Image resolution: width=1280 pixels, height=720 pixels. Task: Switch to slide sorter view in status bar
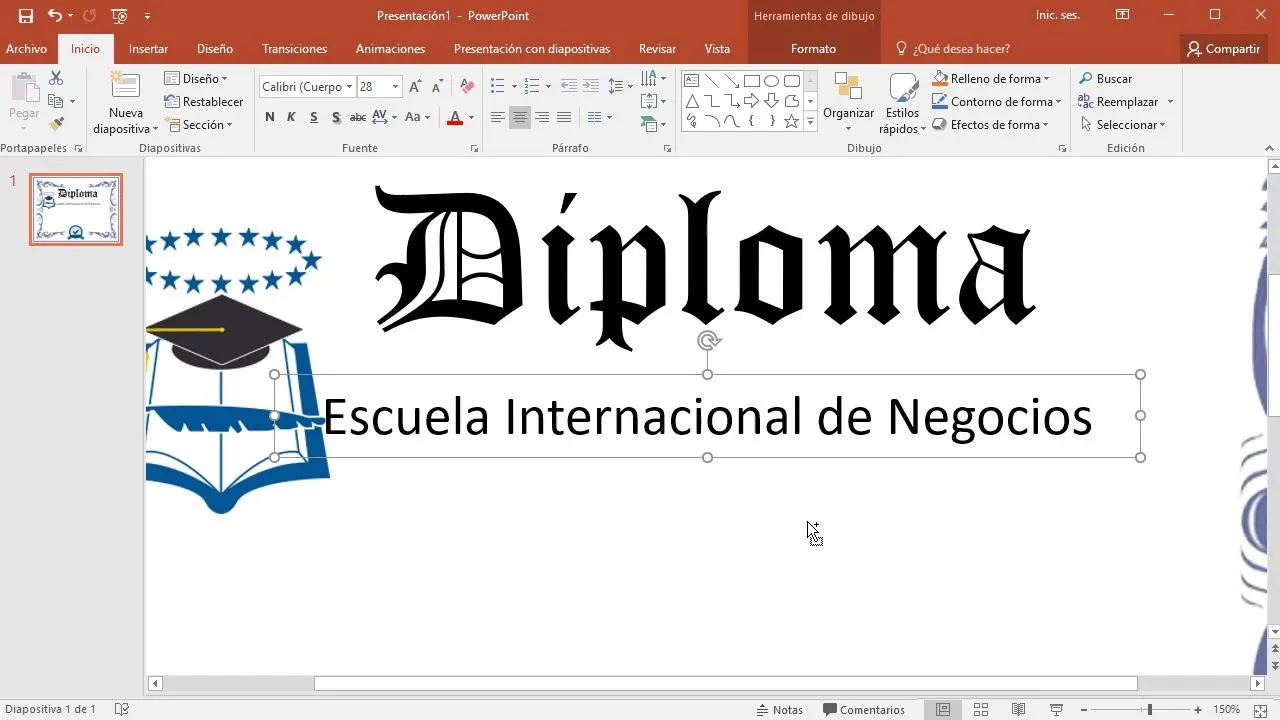pyautogui.click(x=981, y=709)
